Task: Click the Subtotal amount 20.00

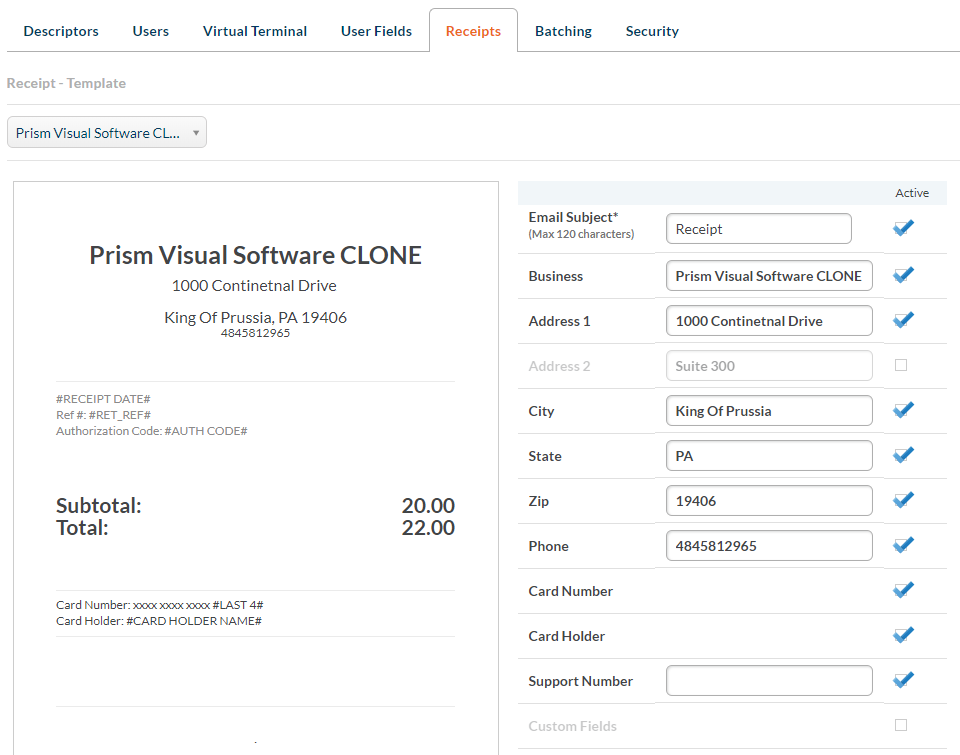Action: click(x=428, y=506)
